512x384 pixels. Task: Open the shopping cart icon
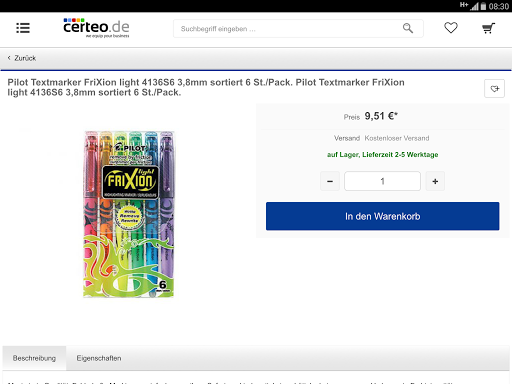tap(488, 28)
